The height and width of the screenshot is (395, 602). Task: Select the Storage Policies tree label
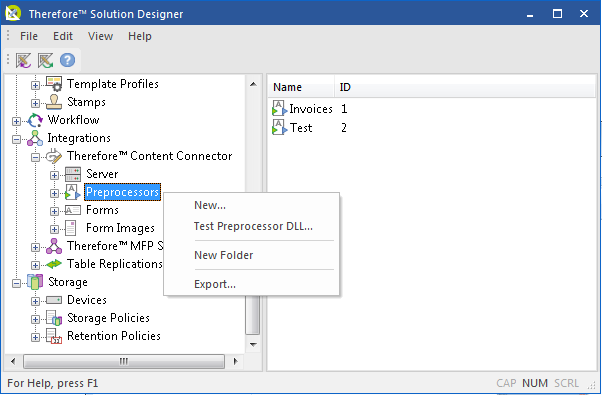coord(108,318)
